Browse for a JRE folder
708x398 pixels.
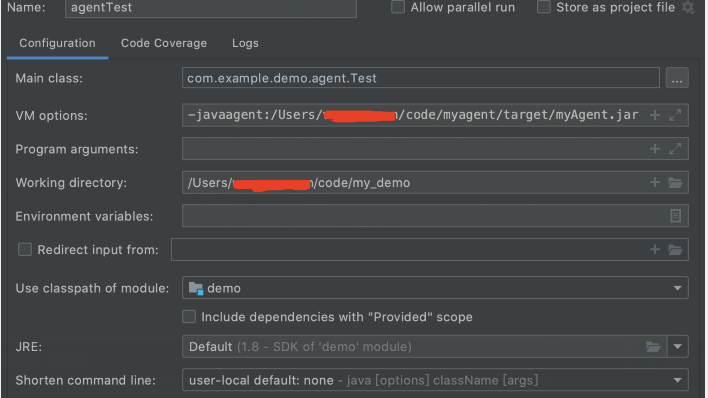coord(653,346)
